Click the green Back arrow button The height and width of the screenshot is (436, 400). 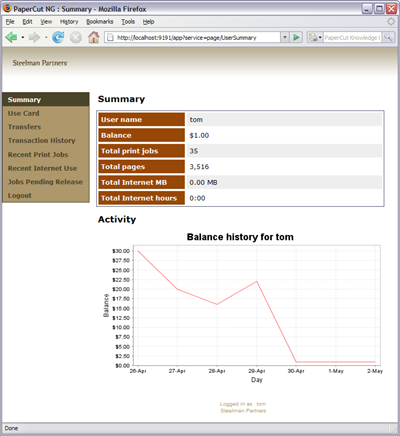[x=11, y=37]
